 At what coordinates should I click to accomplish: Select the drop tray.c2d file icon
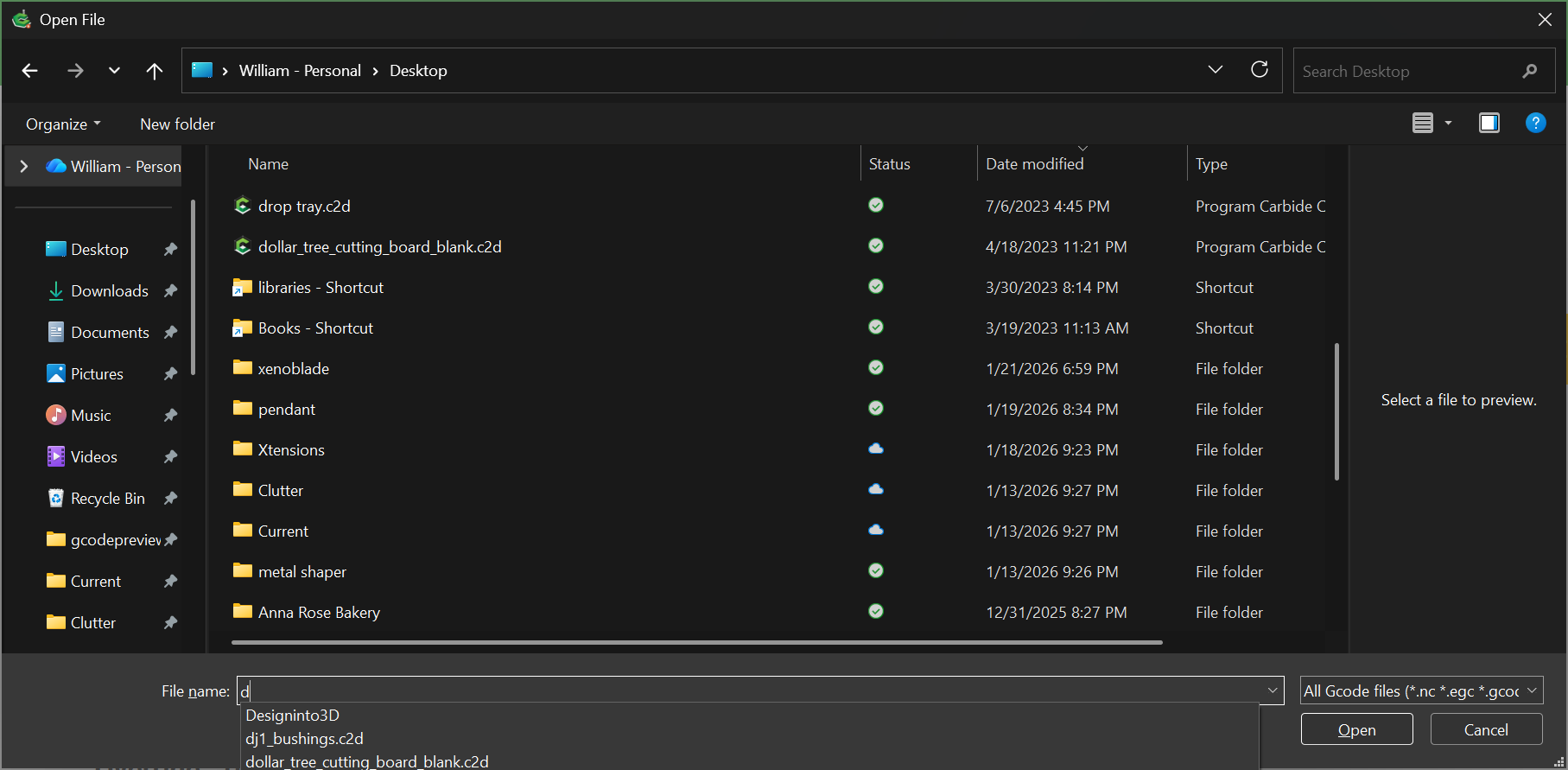[243, 206]
